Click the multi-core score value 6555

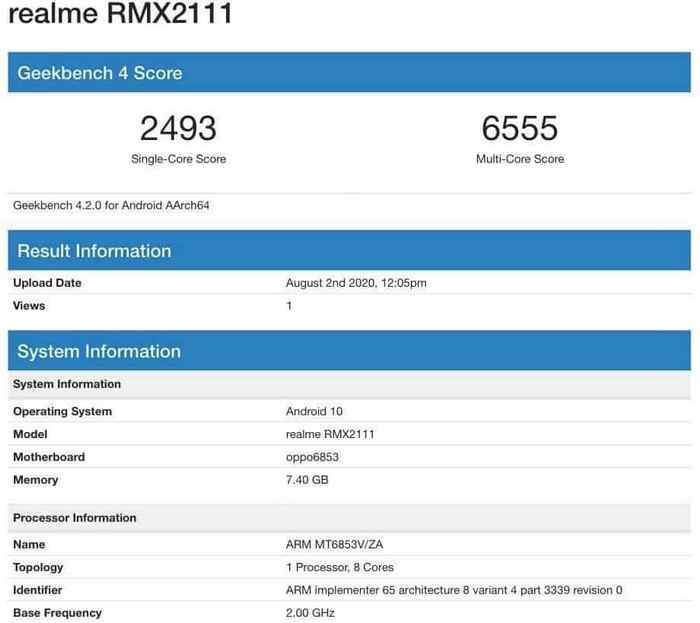[x=520, y=129]
